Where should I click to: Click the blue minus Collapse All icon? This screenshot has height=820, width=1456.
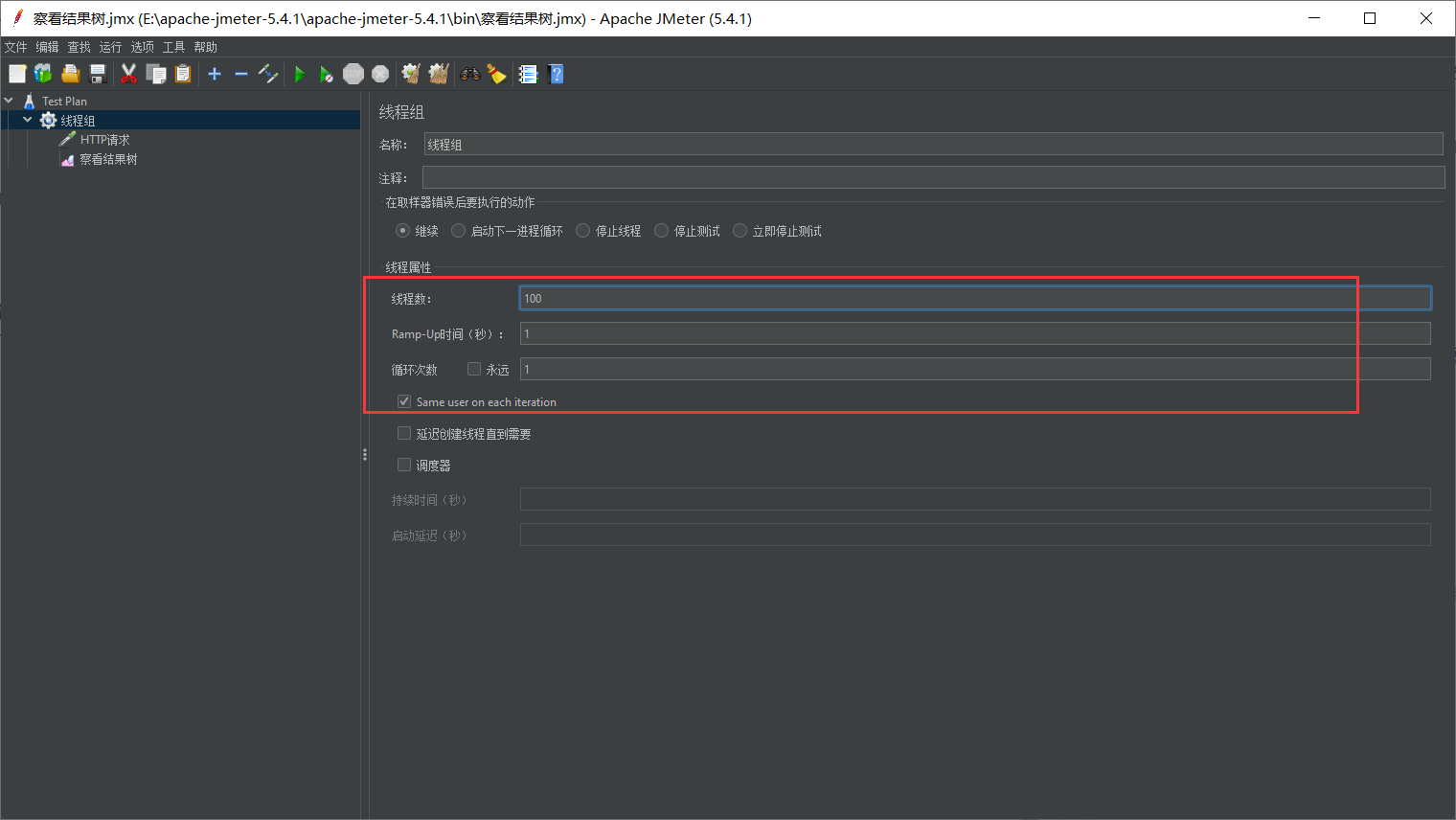(x=241, y=74)
